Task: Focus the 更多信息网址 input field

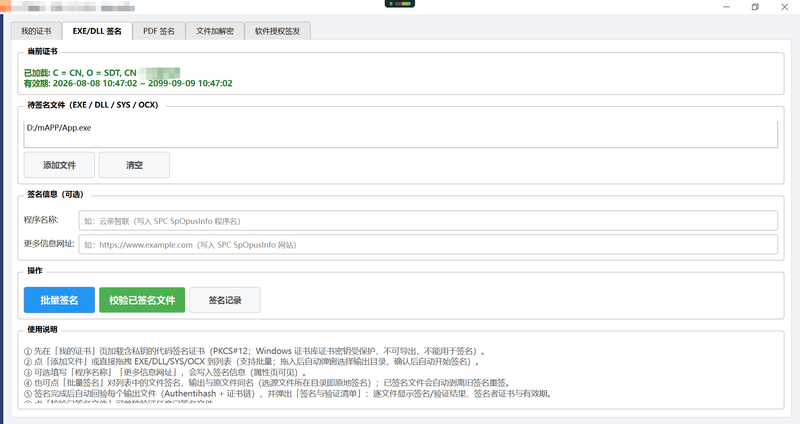Action: [x=428, y=244]
